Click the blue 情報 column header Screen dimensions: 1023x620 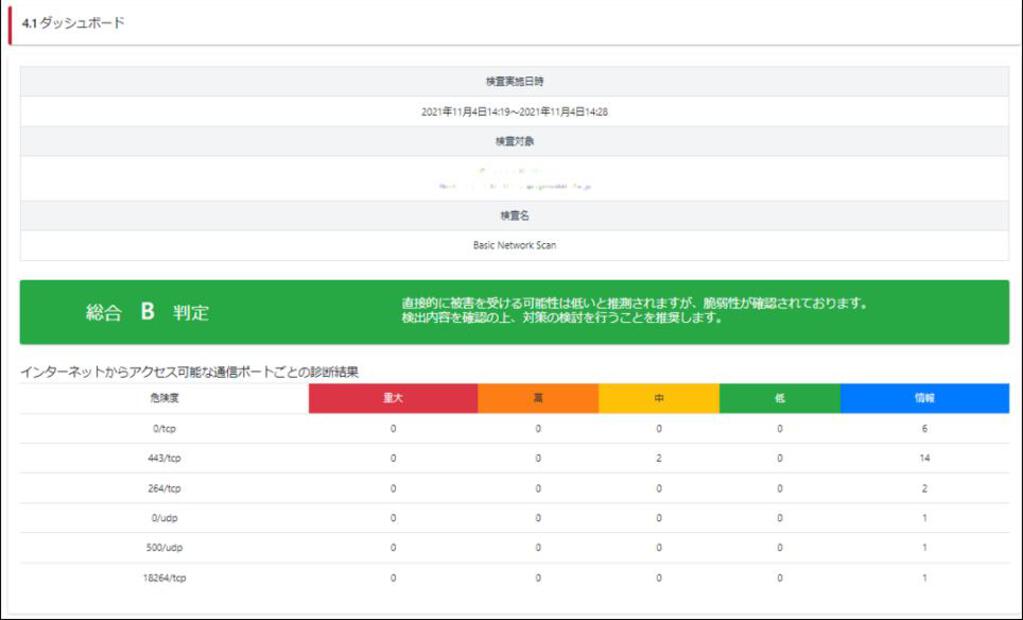pos(922,397)
